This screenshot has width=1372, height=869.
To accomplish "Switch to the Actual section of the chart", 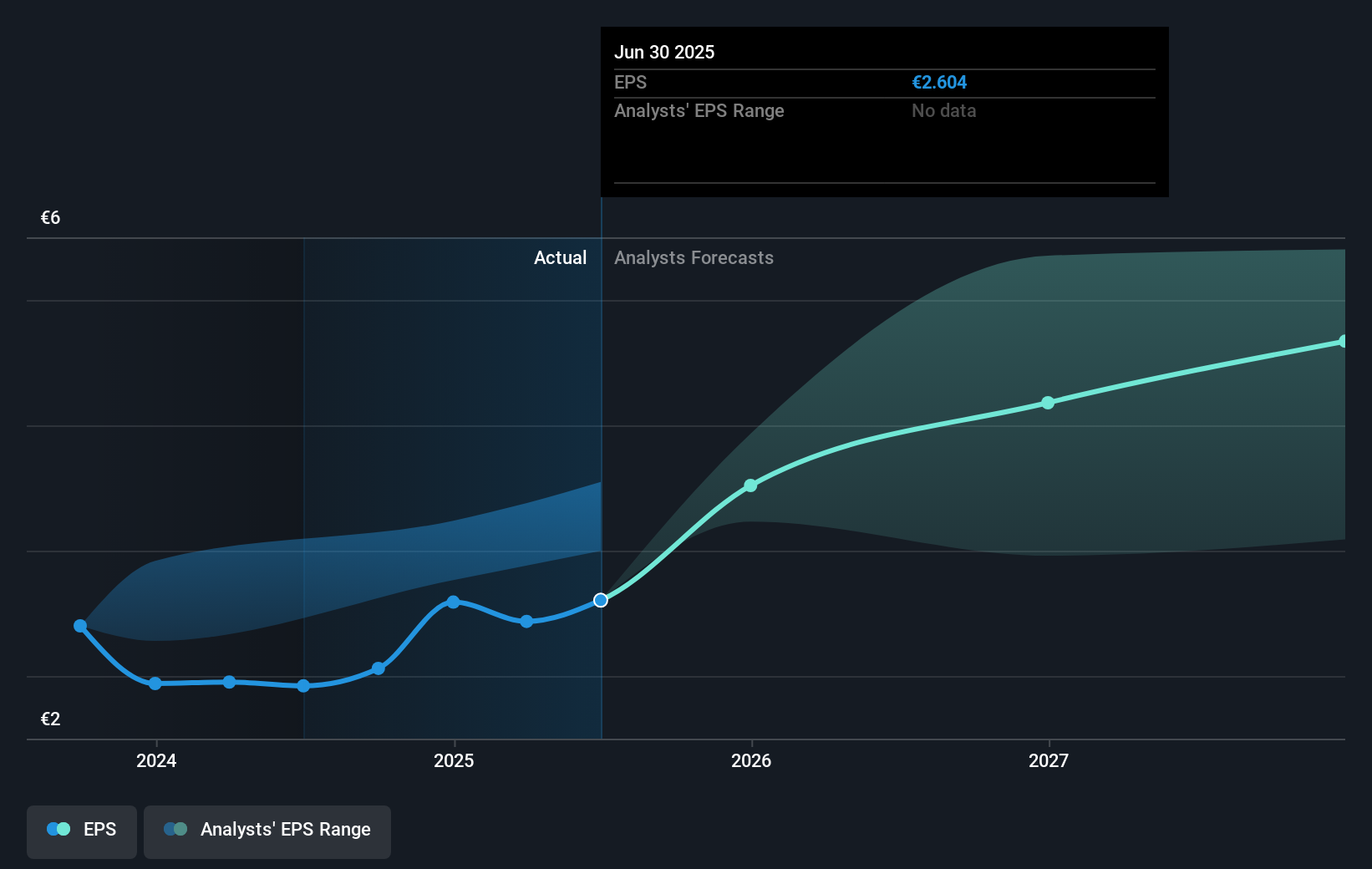I will point(560,257).
